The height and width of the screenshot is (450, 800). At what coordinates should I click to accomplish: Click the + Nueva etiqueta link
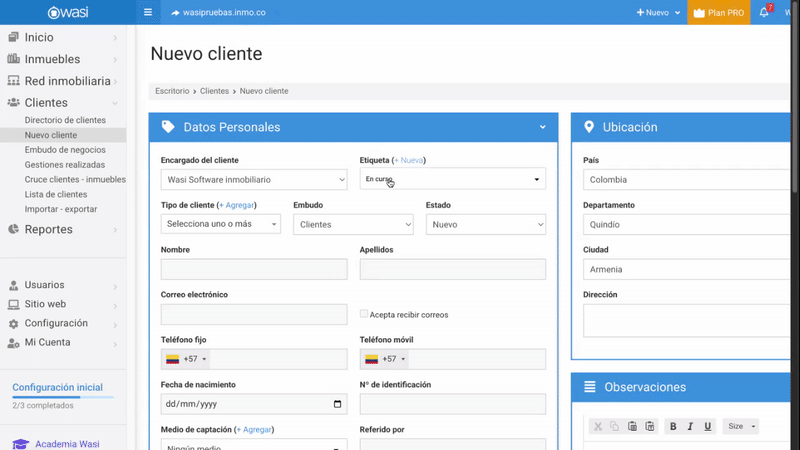[409, 160]
